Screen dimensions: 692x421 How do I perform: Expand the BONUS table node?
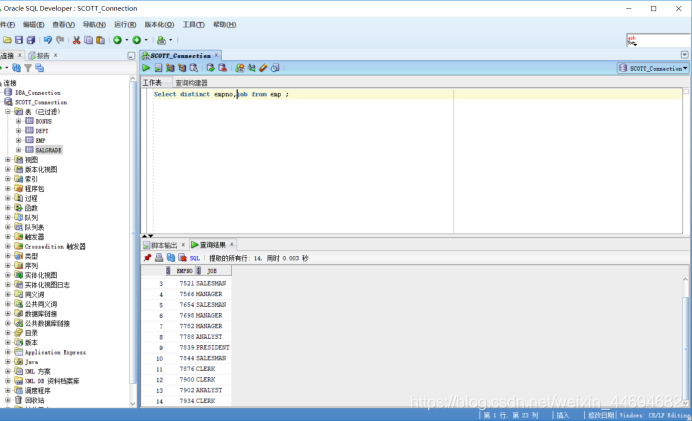pos(19,121)
